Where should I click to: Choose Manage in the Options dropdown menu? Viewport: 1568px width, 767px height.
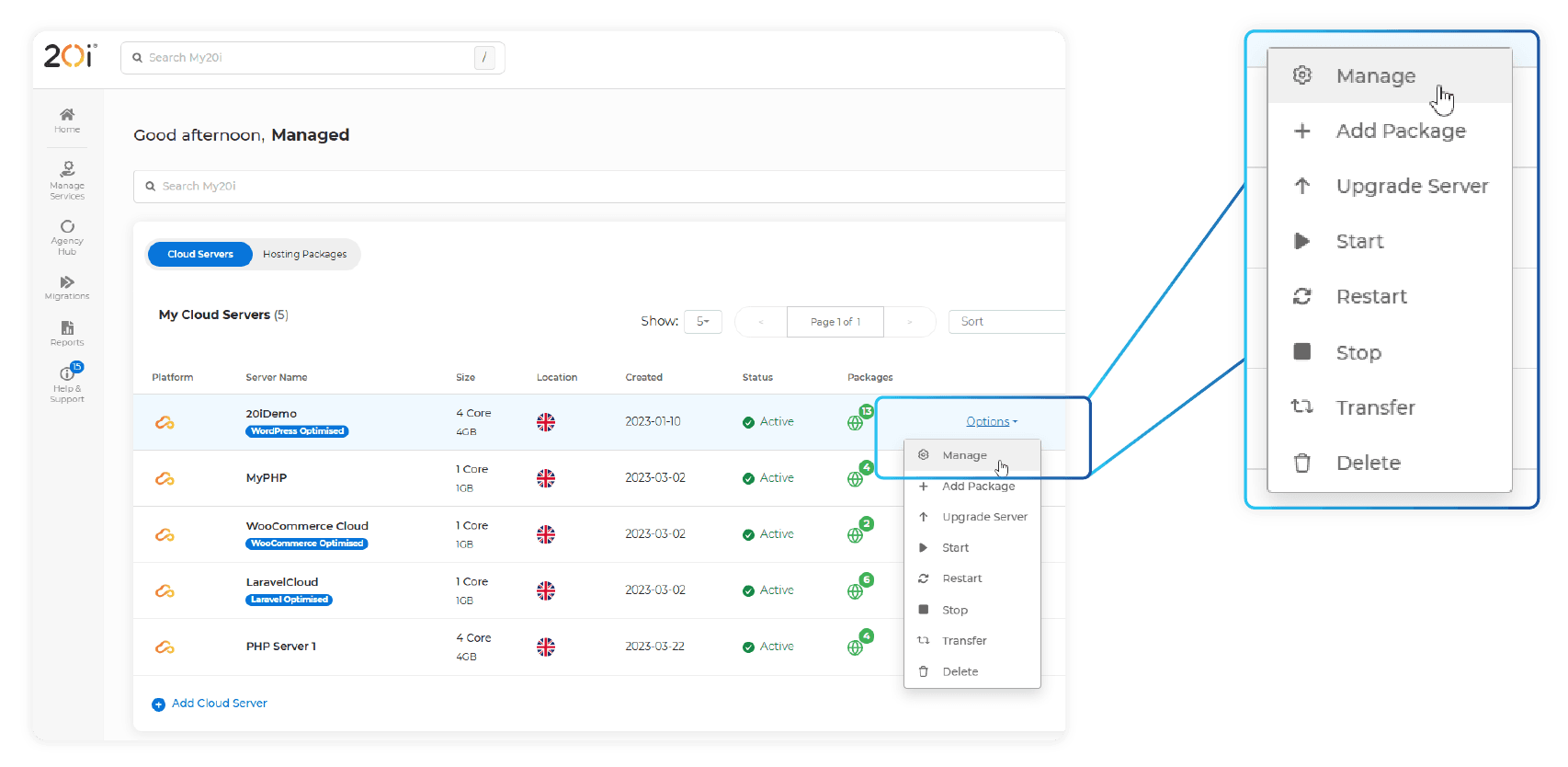tap(972, 455)
